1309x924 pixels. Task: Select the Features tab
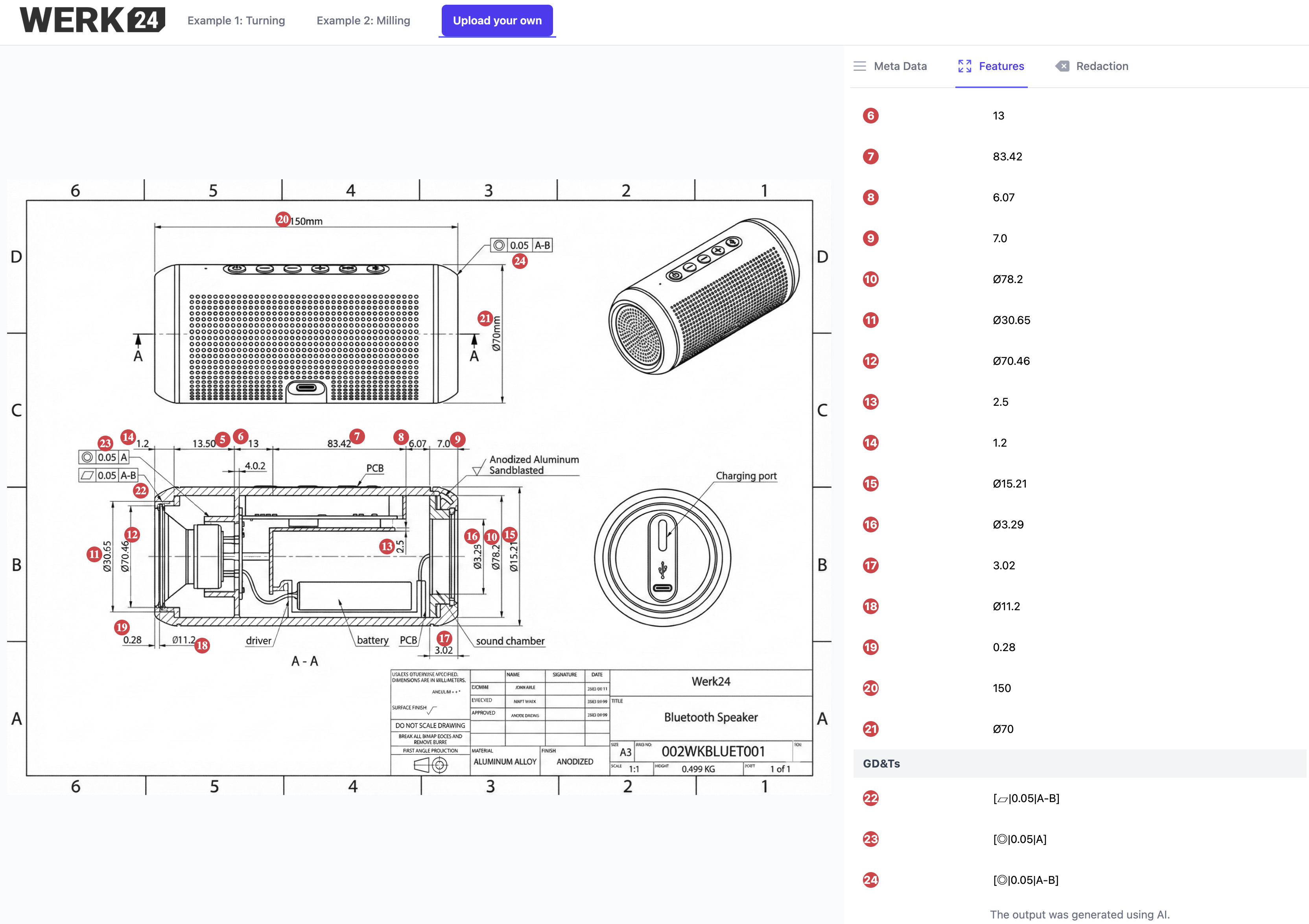click(991, 66)
